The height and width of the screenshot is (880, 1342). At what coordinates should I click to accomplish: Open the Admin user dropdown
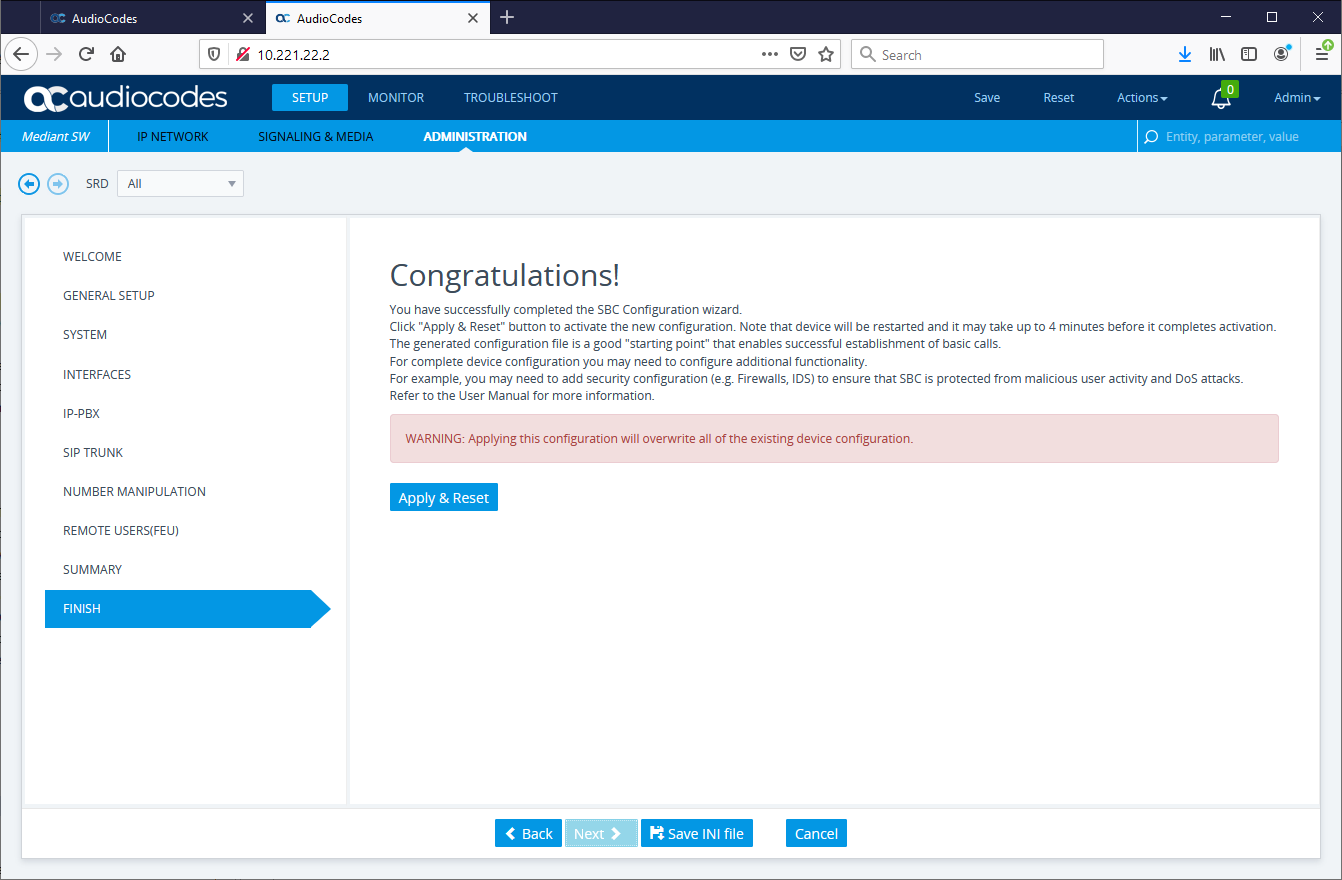(x=1297, y=98)
